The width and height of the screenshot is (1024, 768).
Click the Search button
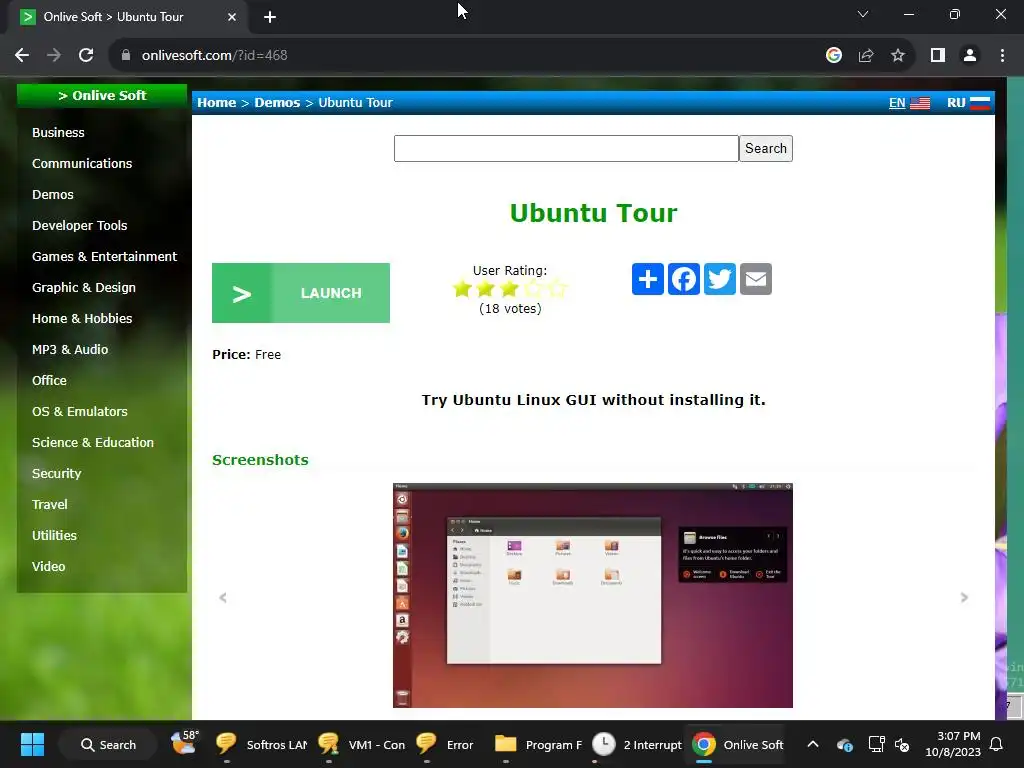pyautogui.click(x=766, y=148)
